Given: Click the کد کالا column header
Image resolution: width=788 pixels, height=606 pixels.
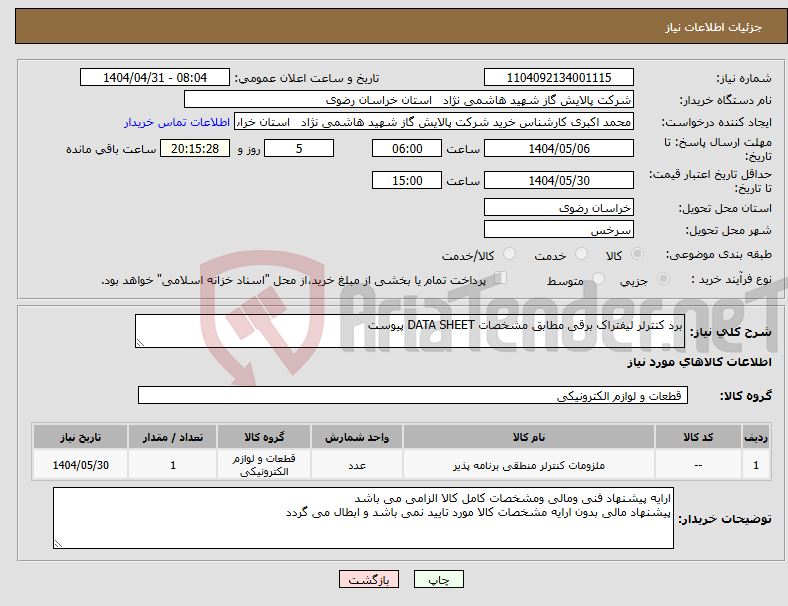Looking at the screenshot, I should pyautogui.click(x=698, y=437).
